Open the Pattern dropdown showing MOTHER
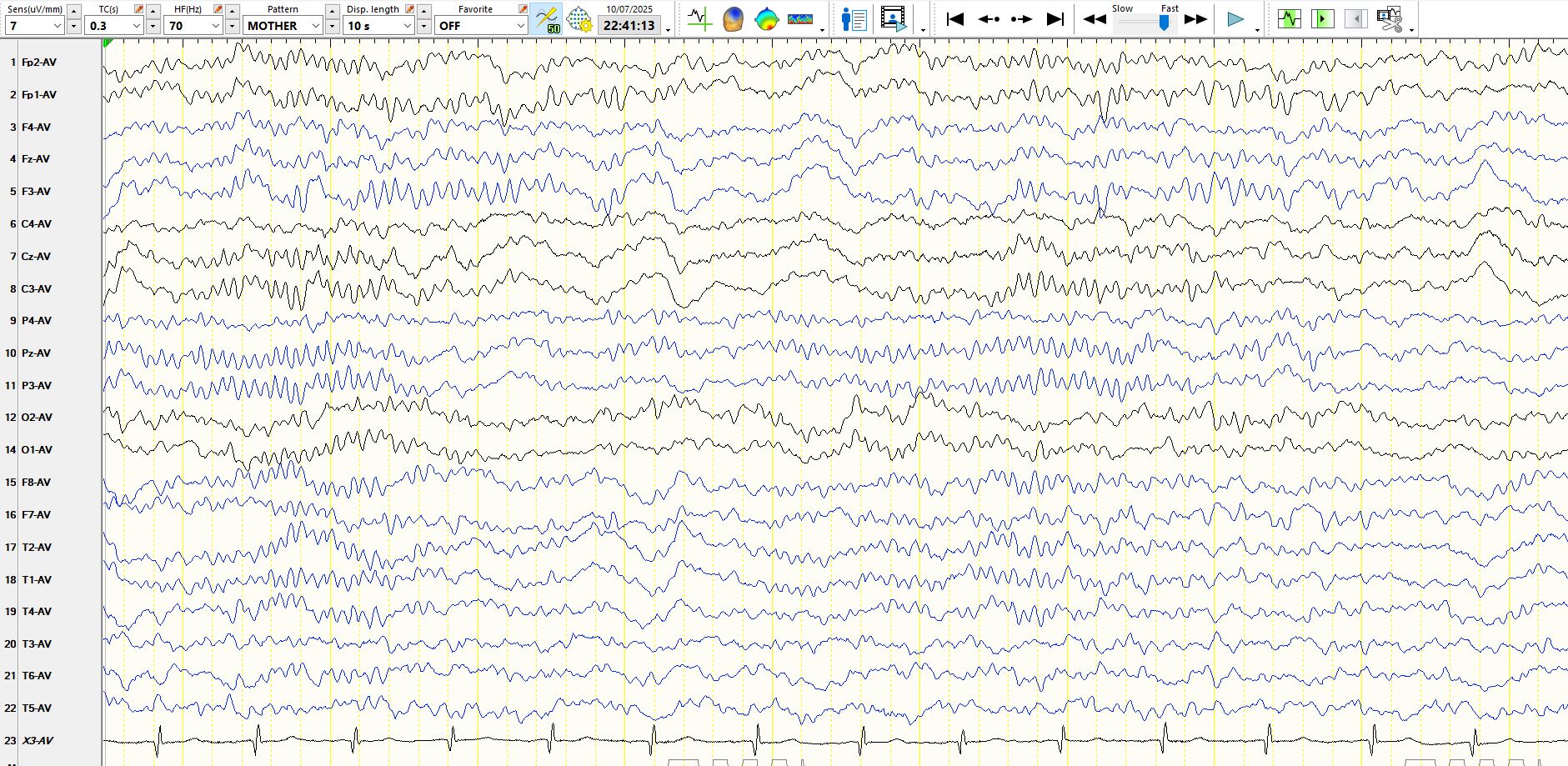1568x766 pixels. [x=315, y=26]
